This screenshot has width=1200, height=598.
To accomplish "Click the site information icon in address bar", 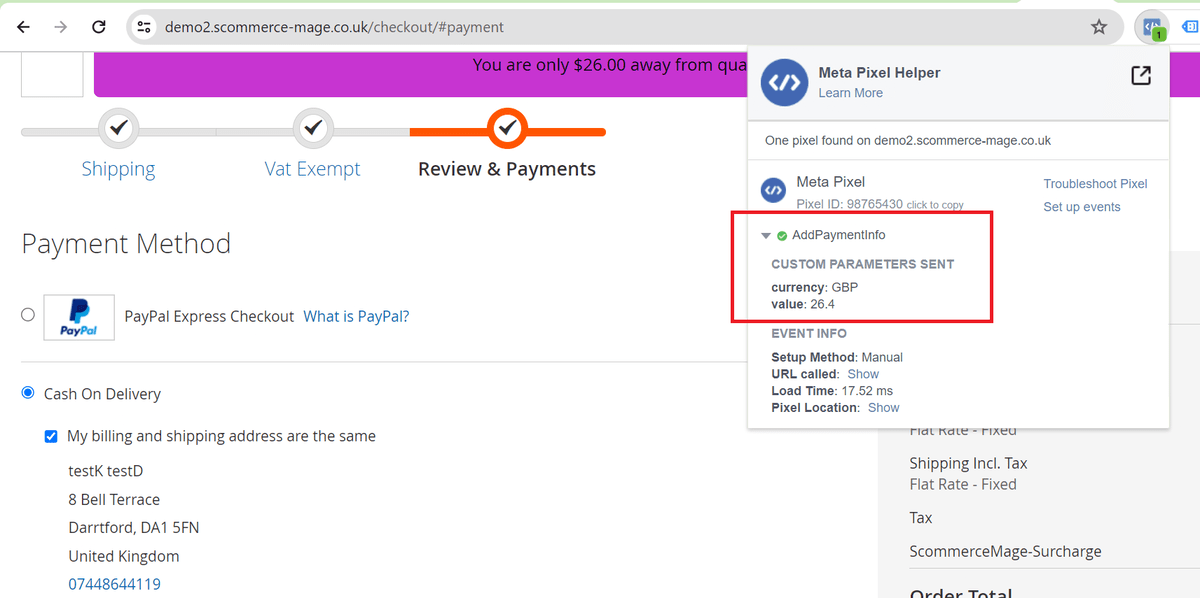I will pyautogui.click(x=144, y=27).
